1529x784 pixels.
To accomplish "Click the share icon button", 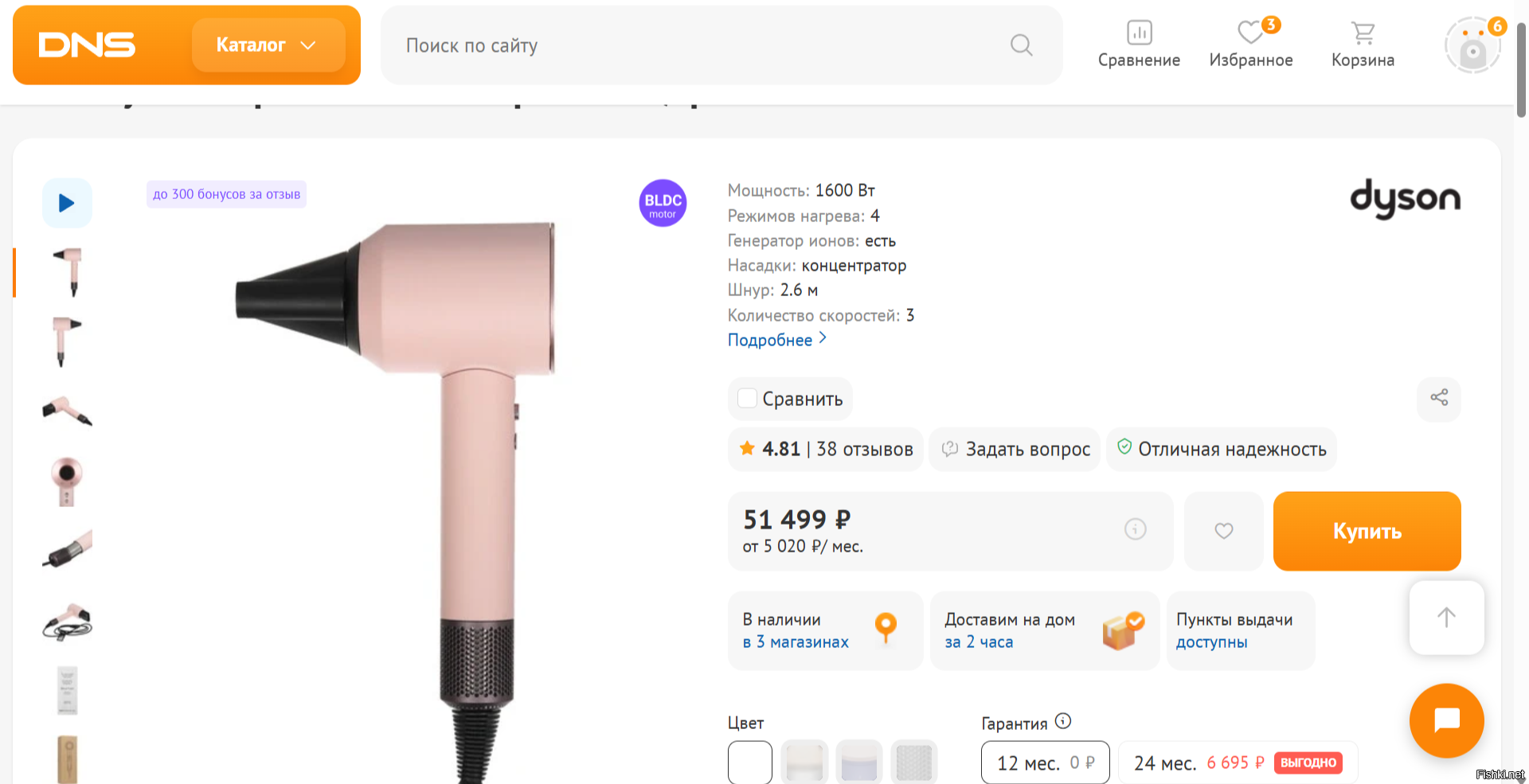I will [x=1439, y=398].
